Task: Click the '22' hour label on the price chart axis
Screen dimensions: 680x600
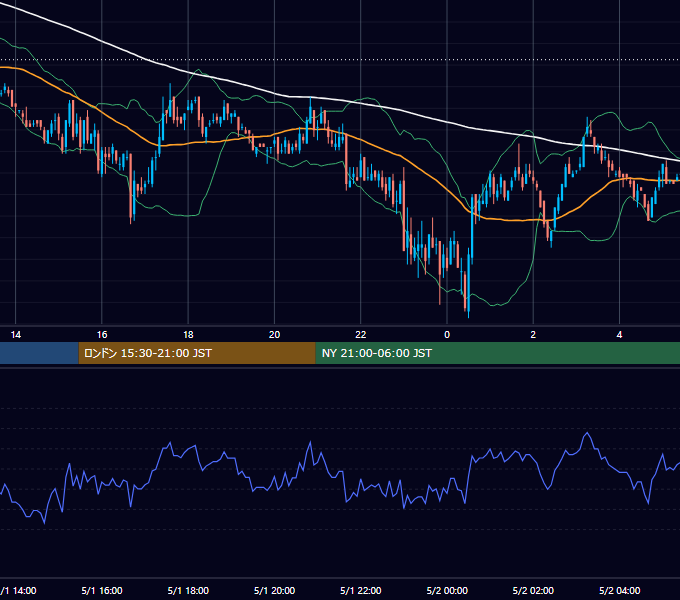Action: (x=361, y=335)
